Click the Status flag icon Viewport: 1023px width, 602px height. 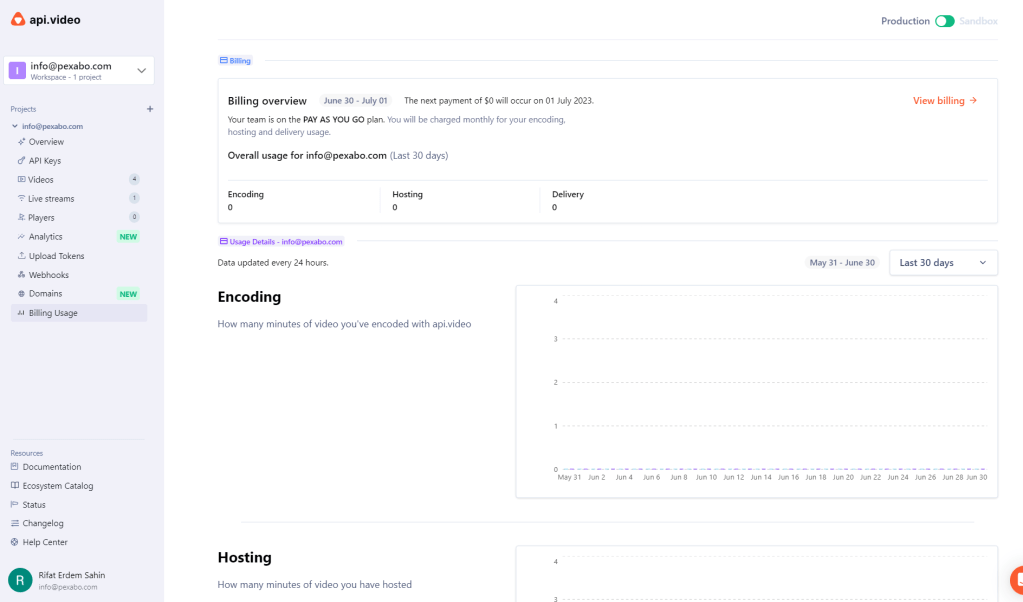pos(14,504)
